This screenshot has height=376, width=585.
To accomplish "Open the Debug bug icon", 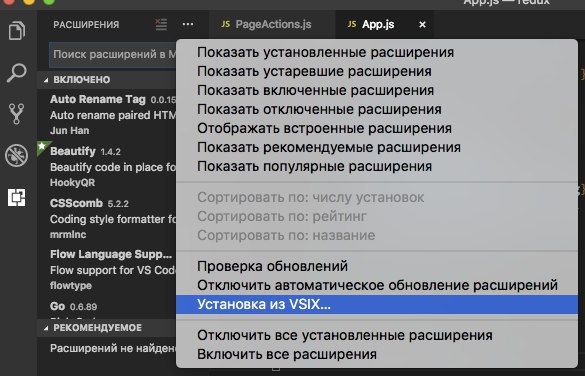I will point(16,155).
